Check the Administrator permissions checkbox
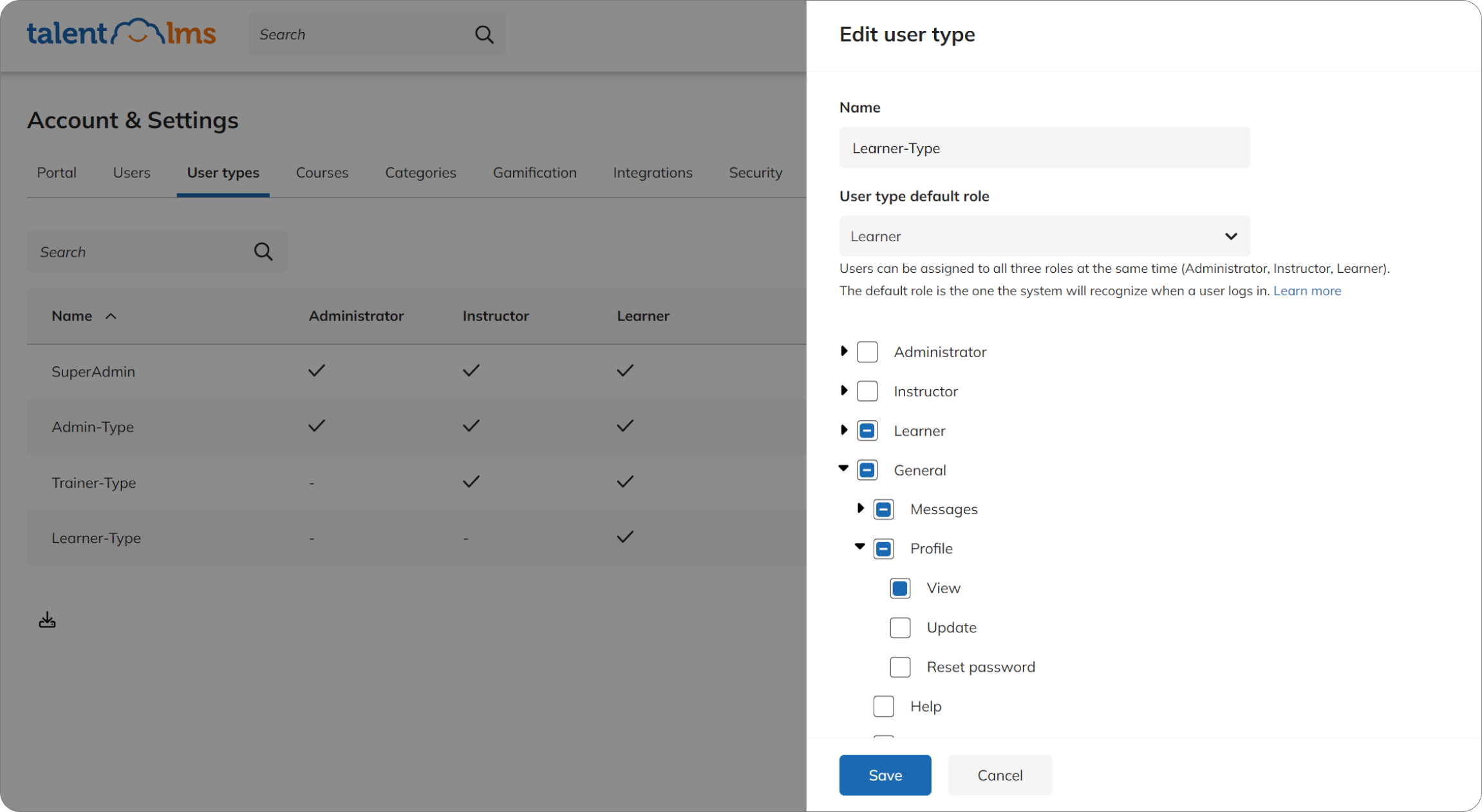This screenshot has width=1482, height=812. pos(867,352)
